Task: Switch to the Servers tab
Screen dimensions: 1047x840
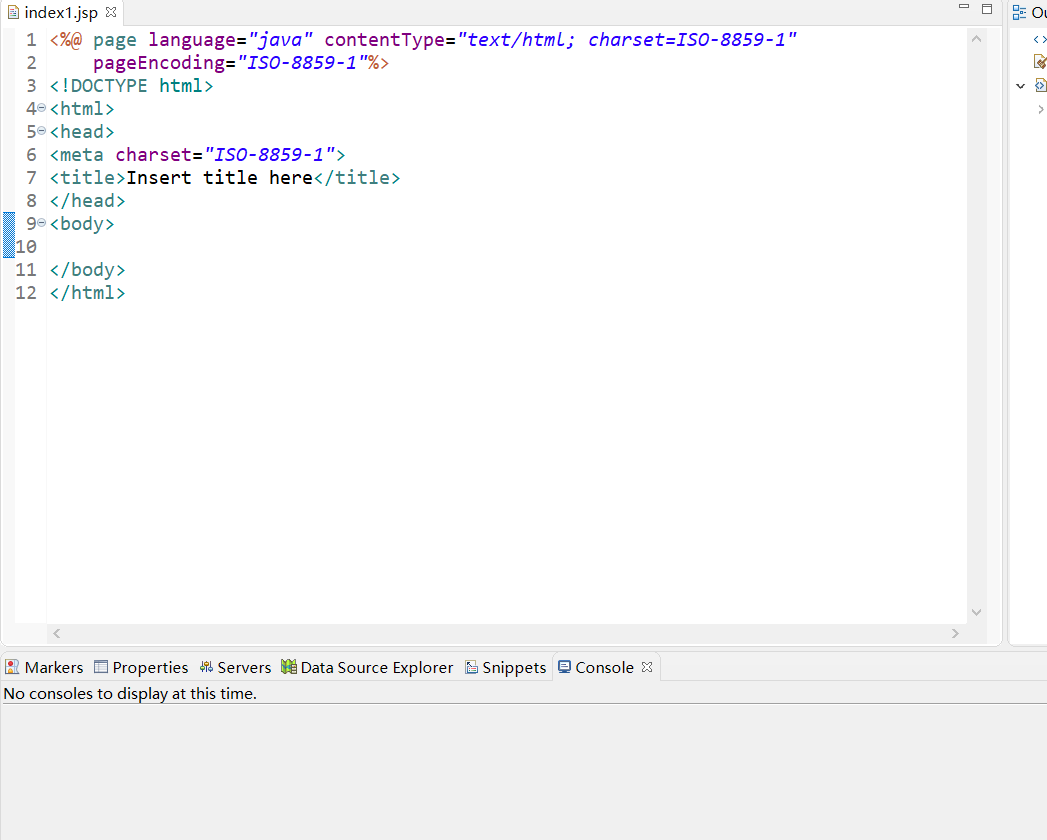Action: (235, 667)
